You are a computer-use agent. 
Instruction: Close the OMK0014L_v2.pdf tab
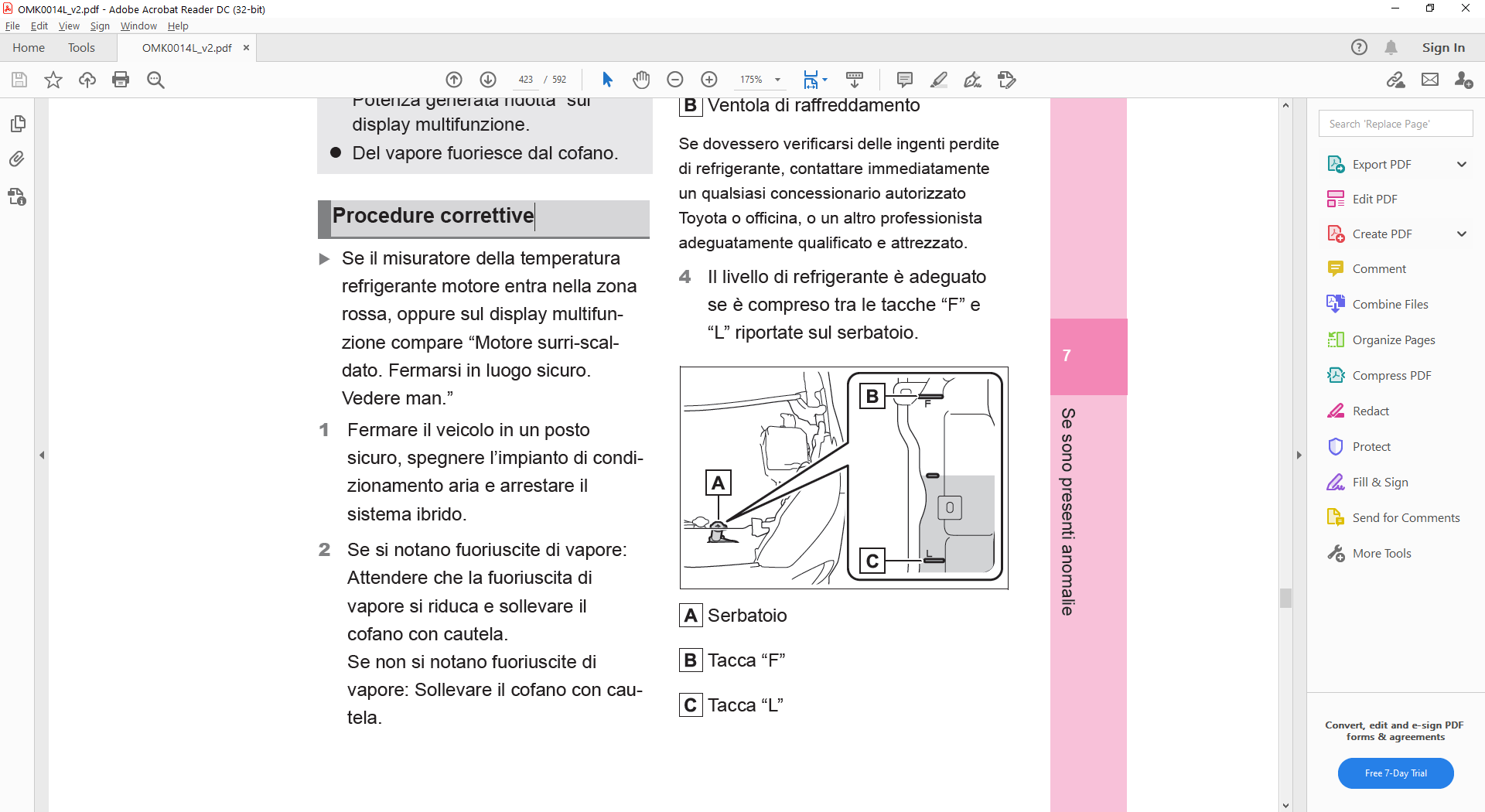click(x=247, y=47)
